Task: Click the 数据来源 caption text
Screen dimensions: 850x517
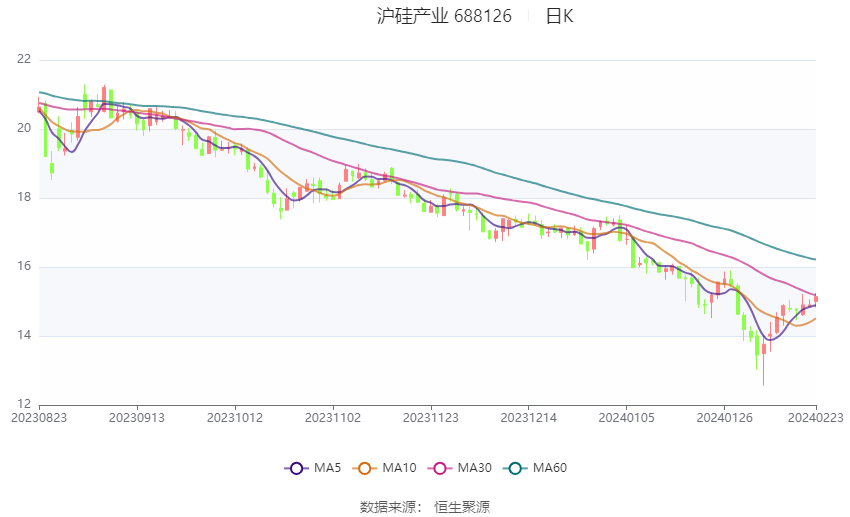Action: click(387, 507)
